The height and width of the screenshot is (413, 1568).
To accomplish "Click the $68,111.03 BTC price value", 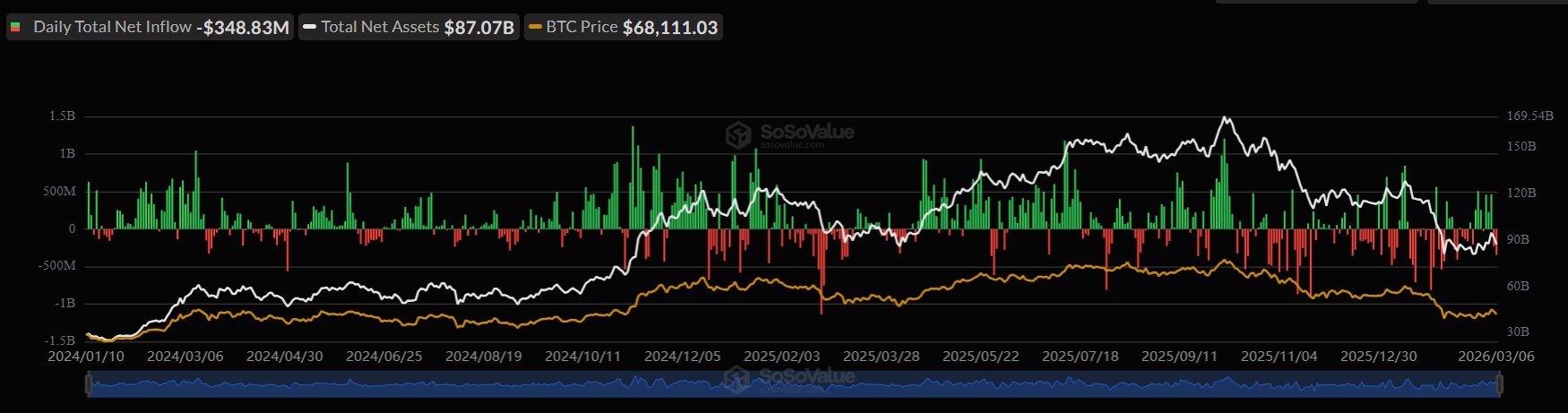I will click(x=670, y=28).
